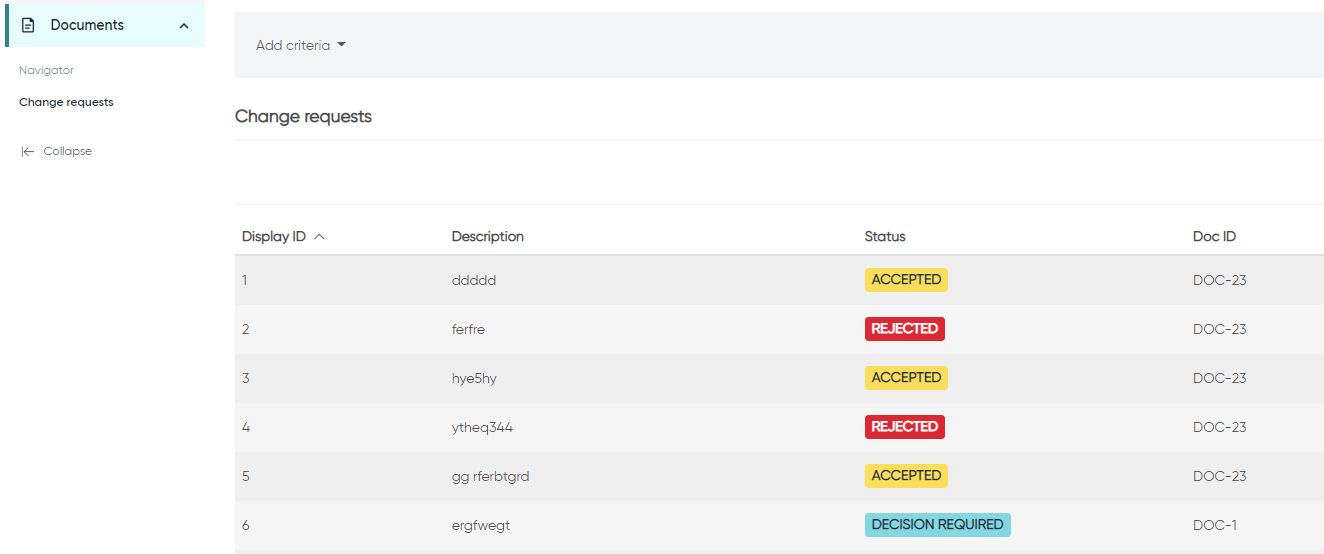Sort by Display ID column header
This screenshot has width=1324, height=554.
tap(274, 237)
